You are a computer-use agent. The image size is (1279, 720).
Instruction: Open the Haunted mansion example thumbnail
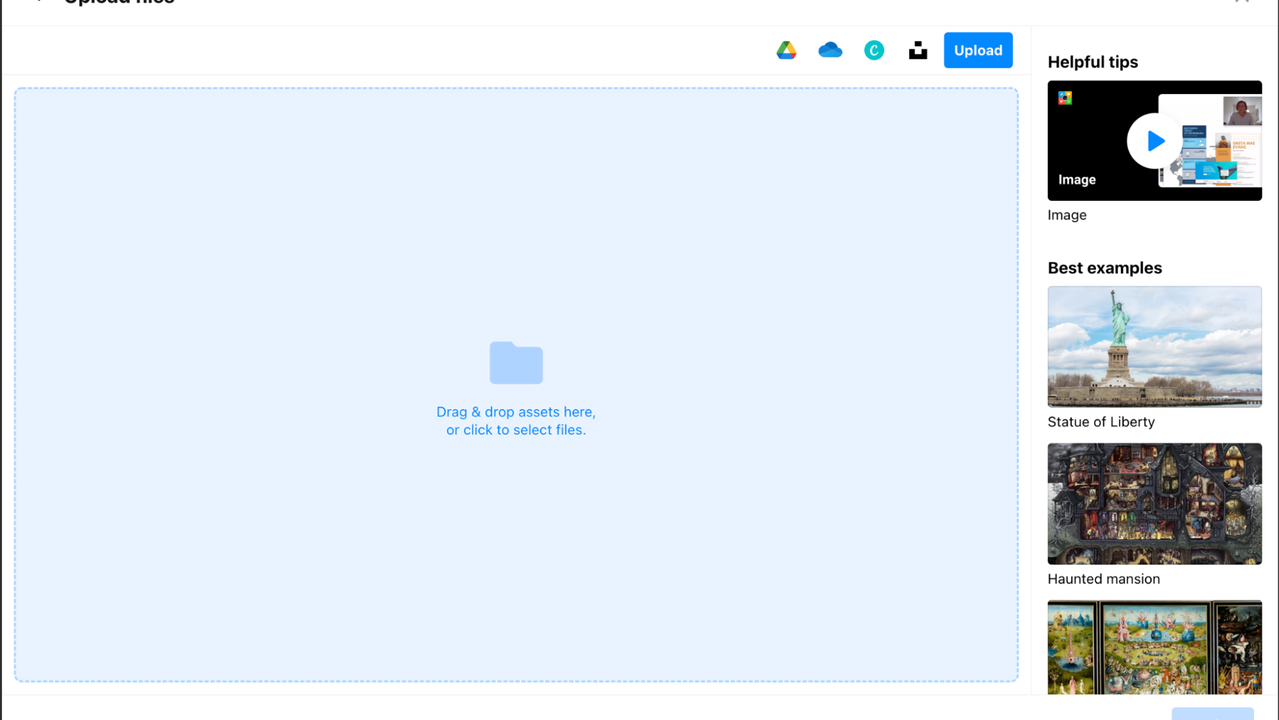pos(1154,503)
